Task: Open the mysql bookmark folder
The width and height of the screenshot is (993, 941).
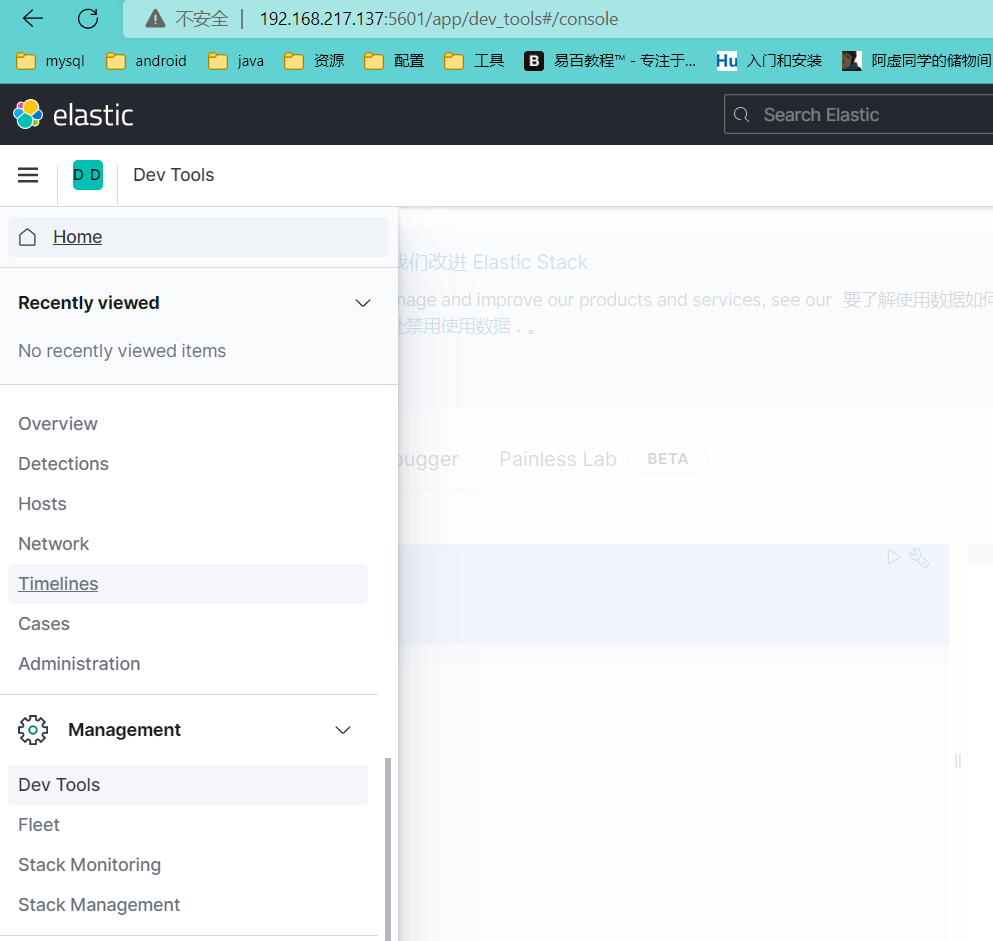Action: [50, 61]
